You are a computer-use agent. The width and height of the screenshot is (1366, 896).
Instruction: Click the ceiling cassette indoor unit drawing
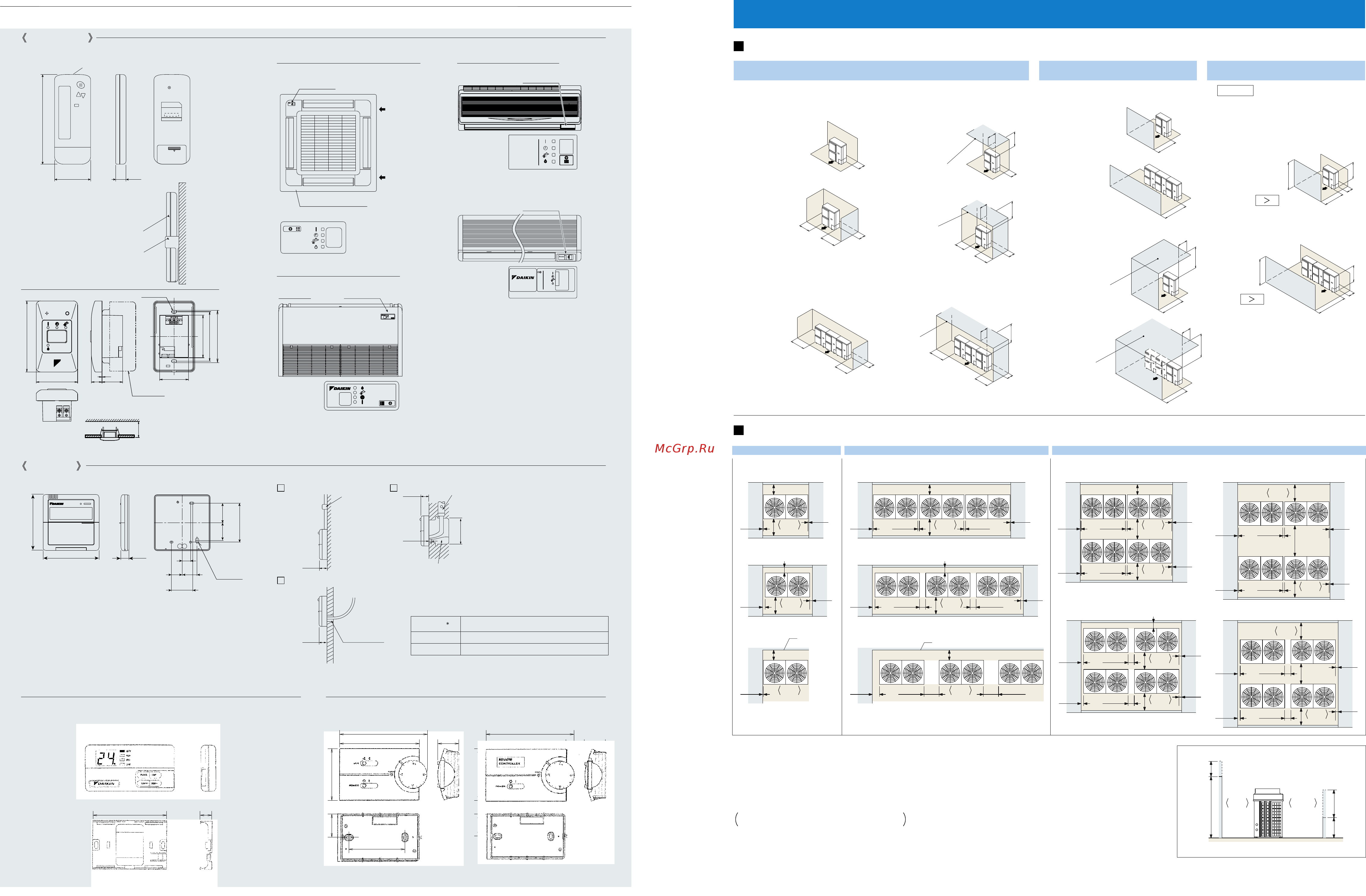coord(328,144)
